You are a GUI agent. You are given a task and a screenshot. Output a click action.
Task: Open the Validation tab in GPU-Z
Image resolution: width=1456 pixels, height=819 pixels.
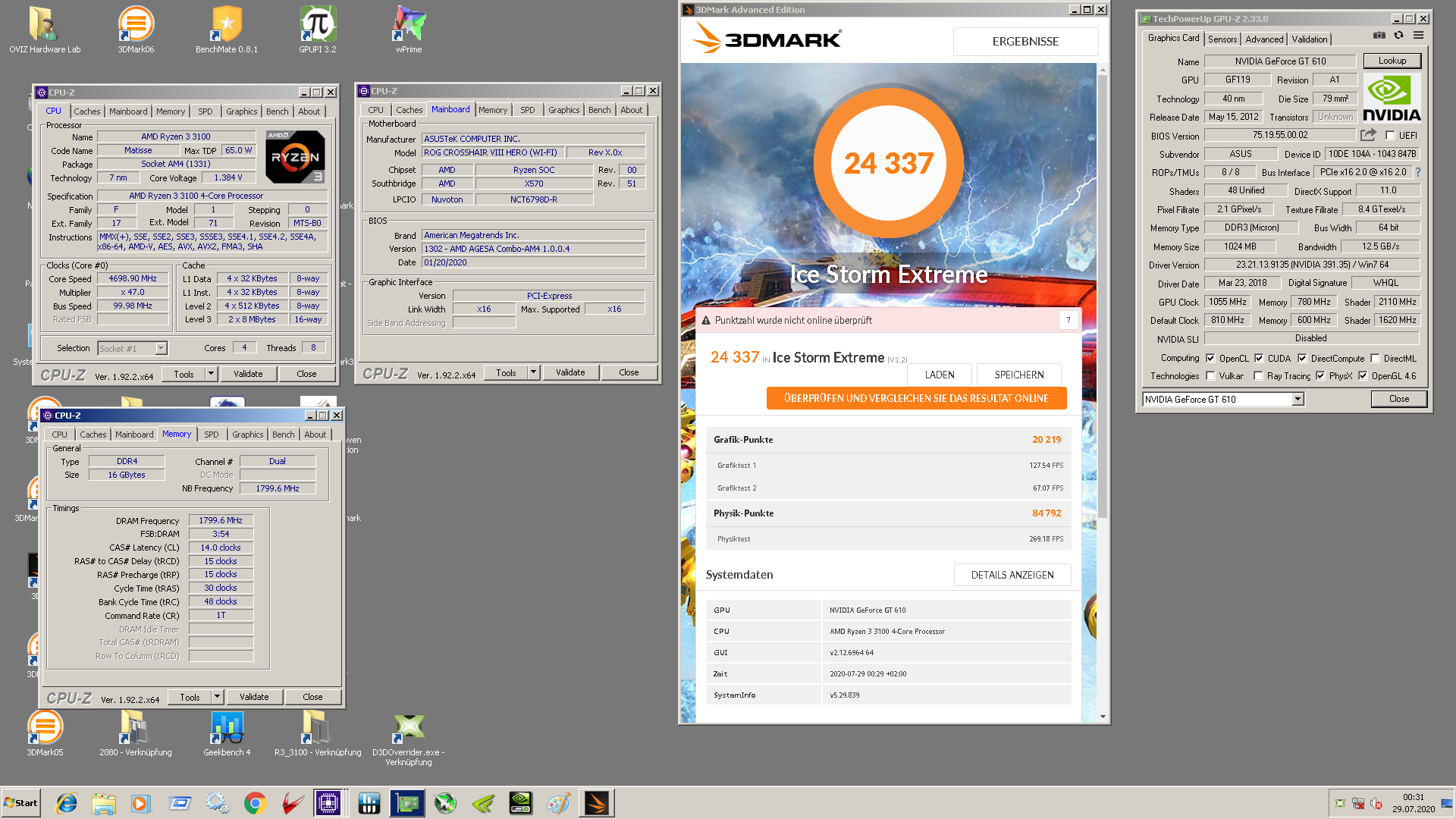point(1310,39)
